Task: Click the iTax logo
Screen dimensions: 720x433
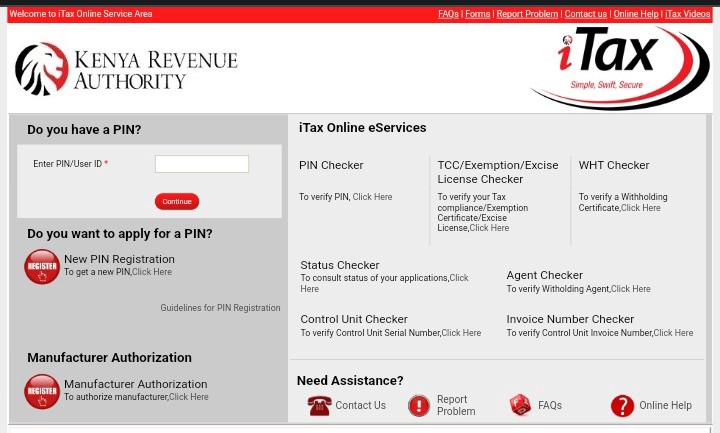Action: pos(620,67)
